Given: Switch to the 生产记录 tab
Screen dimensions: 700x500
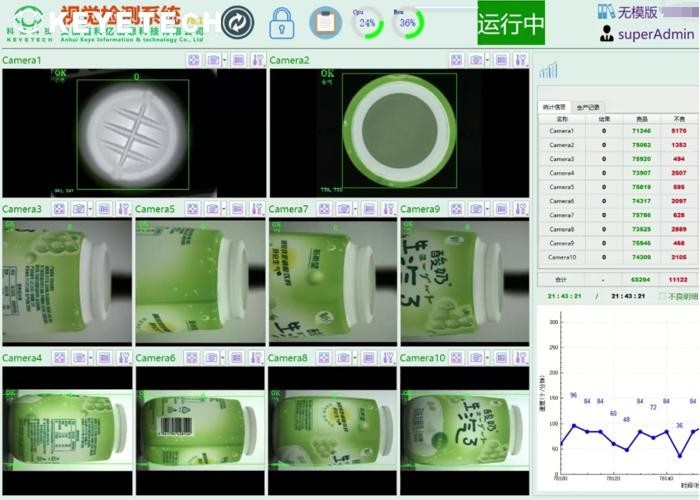Looking at the screenshot, I should point(589,107).
